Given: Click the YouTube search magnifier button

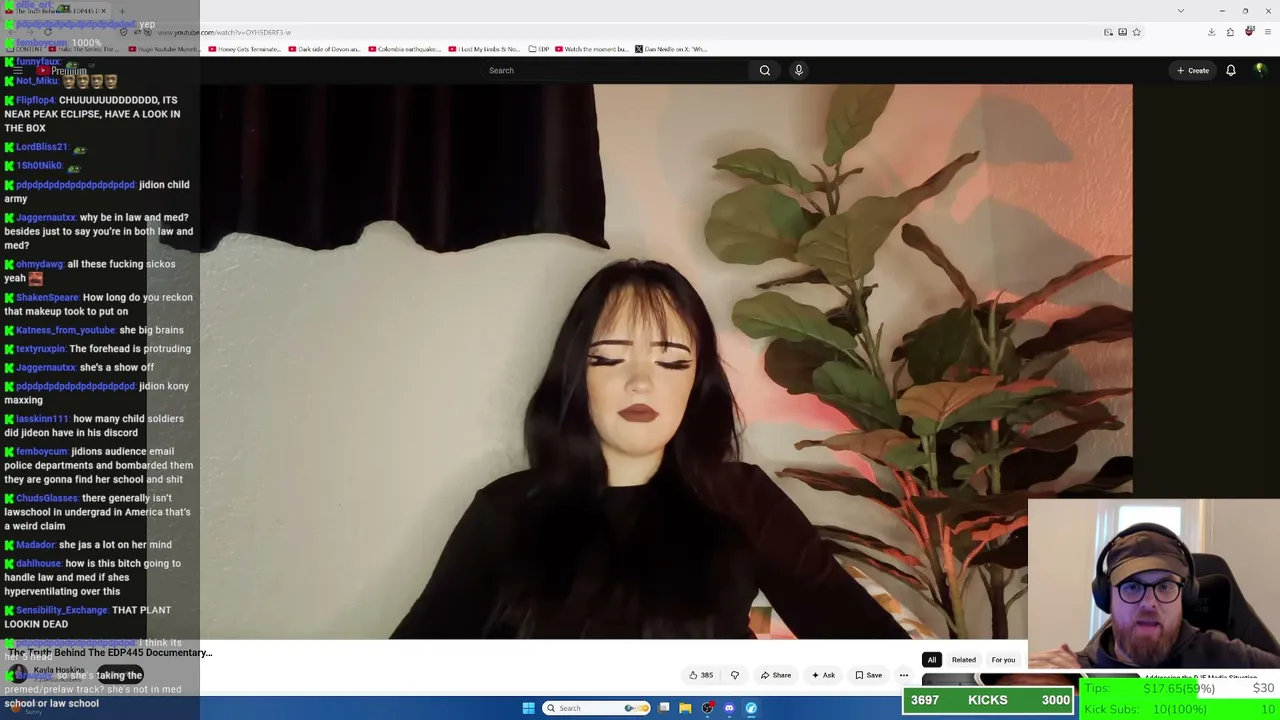Looking at the screenshot, I should pos(764,70).
